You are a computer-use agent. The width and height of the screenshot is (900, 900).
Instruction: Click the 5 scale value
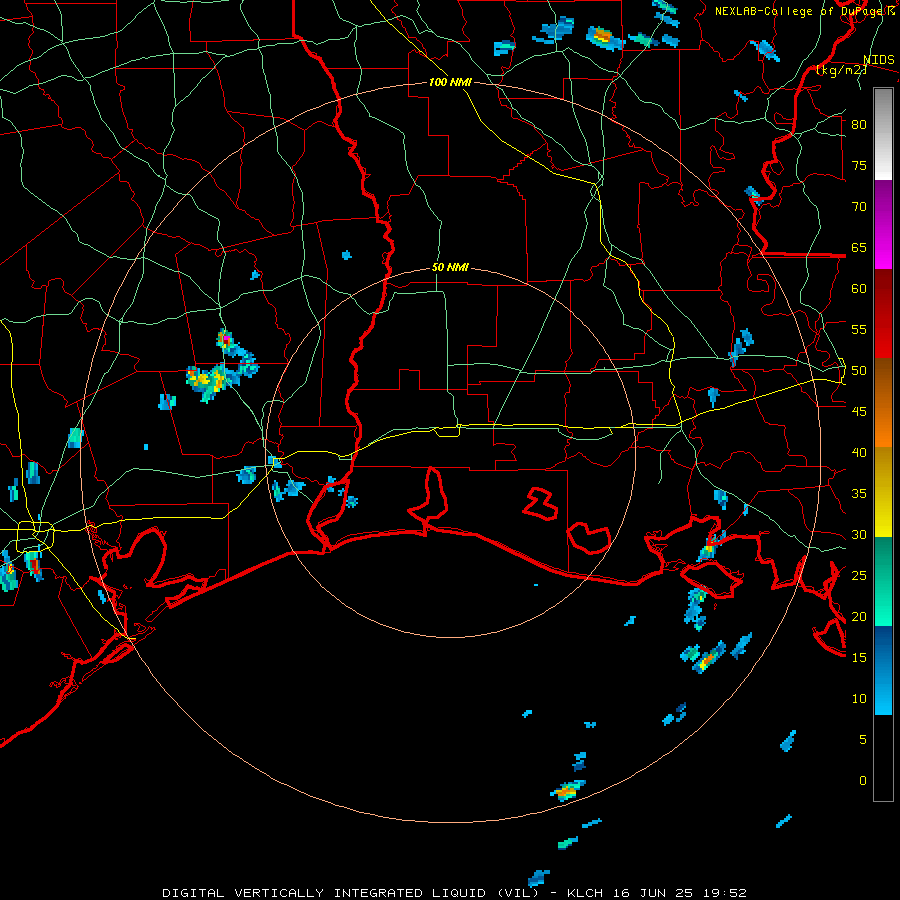click(863, 740)
